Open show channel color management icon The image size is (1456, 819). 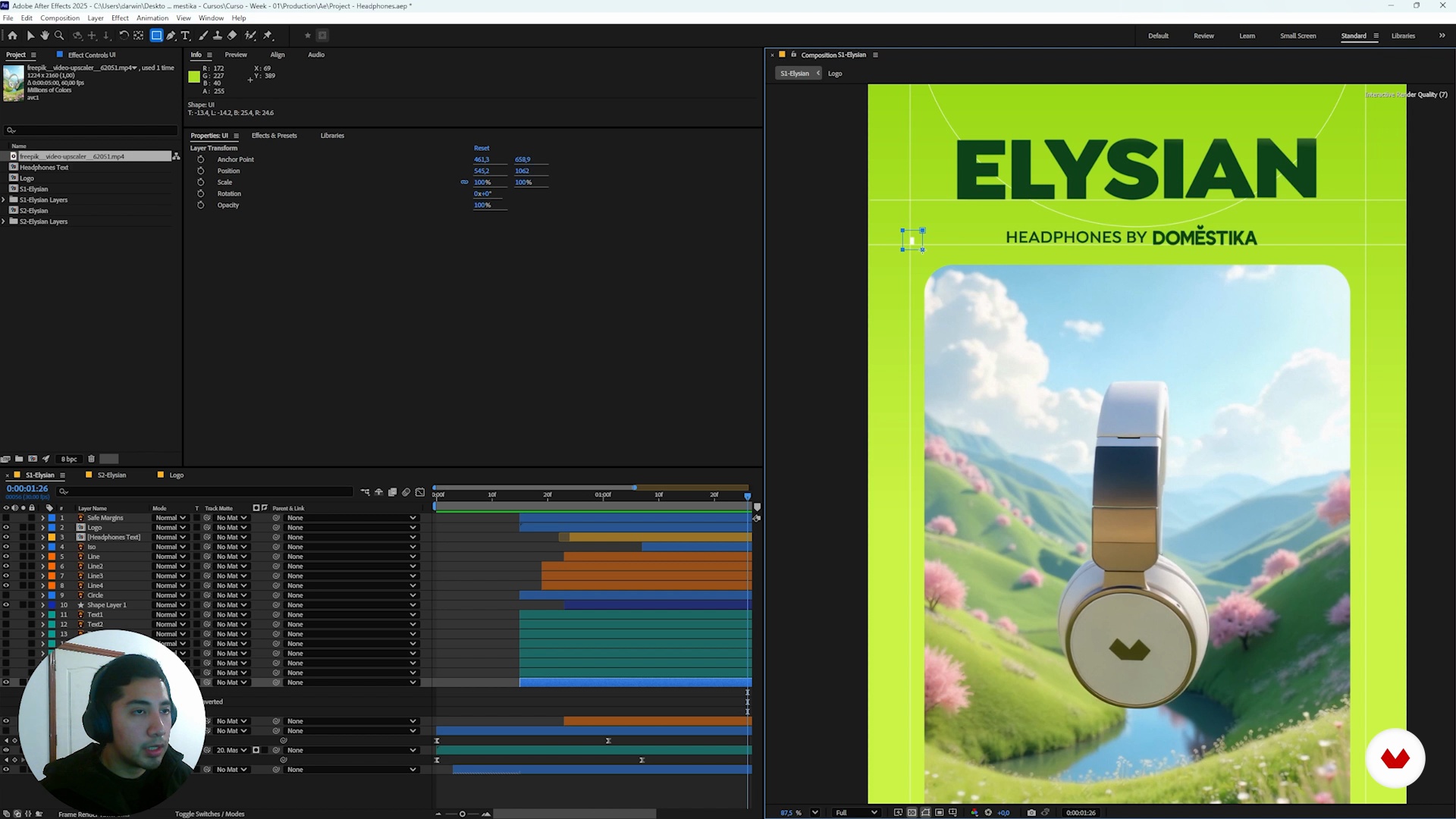click(x=974, y=812)
